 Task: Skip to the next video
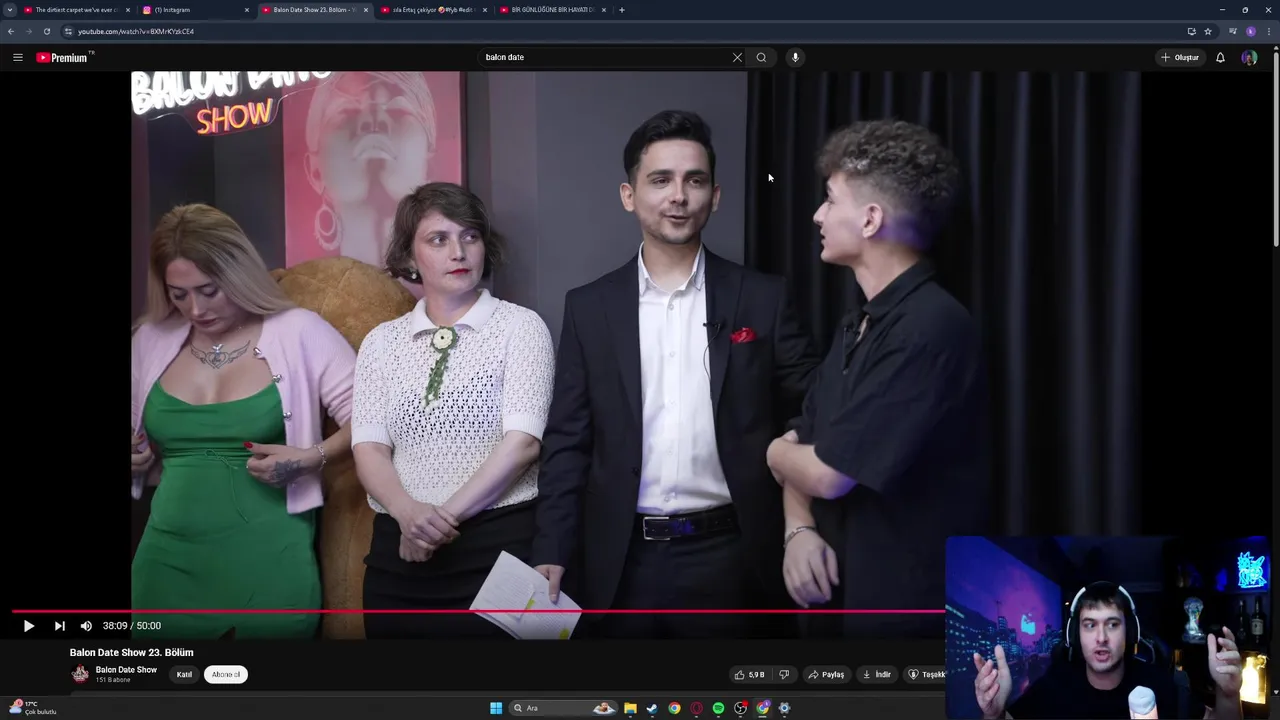tap(59, 626)
